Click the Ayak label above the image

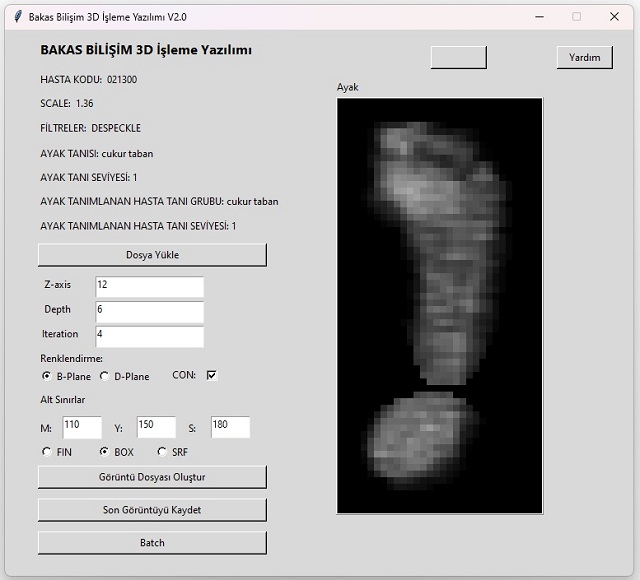click(347, 87)
